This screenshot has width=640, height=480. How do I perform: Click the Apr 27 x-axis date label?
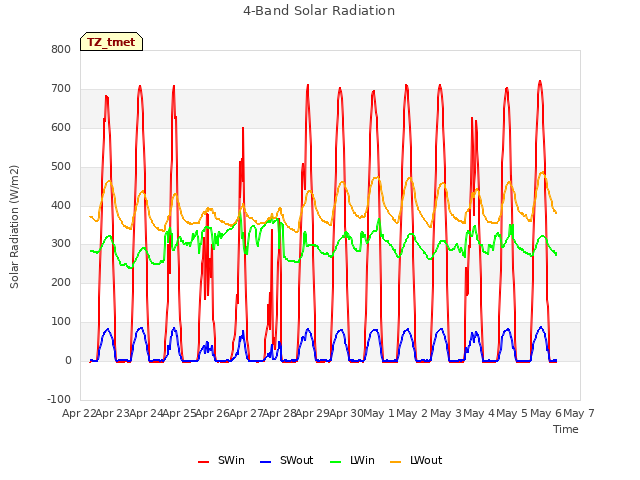pyautogui.click(x=246, y=413)
